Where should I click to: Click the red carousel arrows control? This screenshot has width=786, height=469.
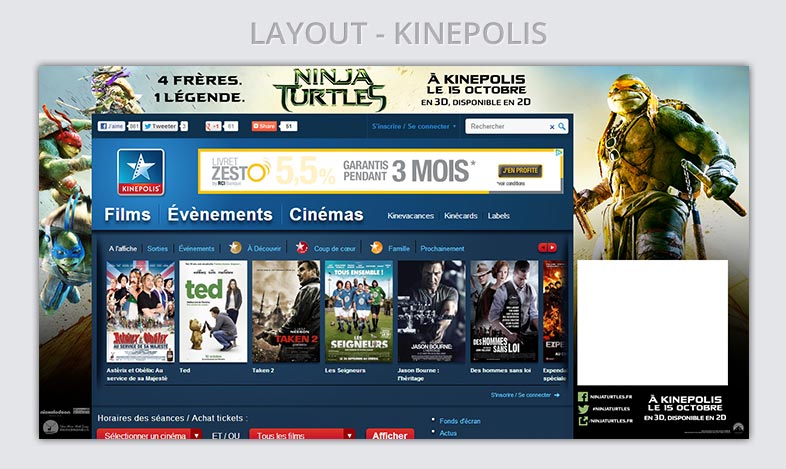[x=548, y=247]
